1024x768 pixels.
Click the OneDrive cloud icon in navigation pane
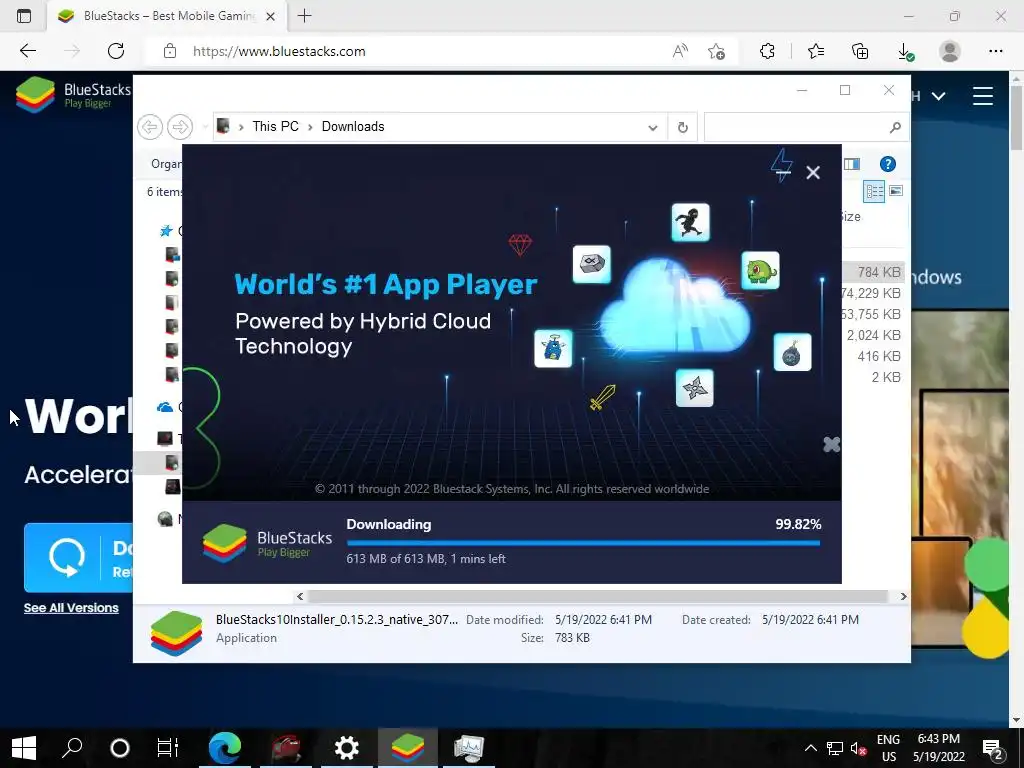[165, 408]
